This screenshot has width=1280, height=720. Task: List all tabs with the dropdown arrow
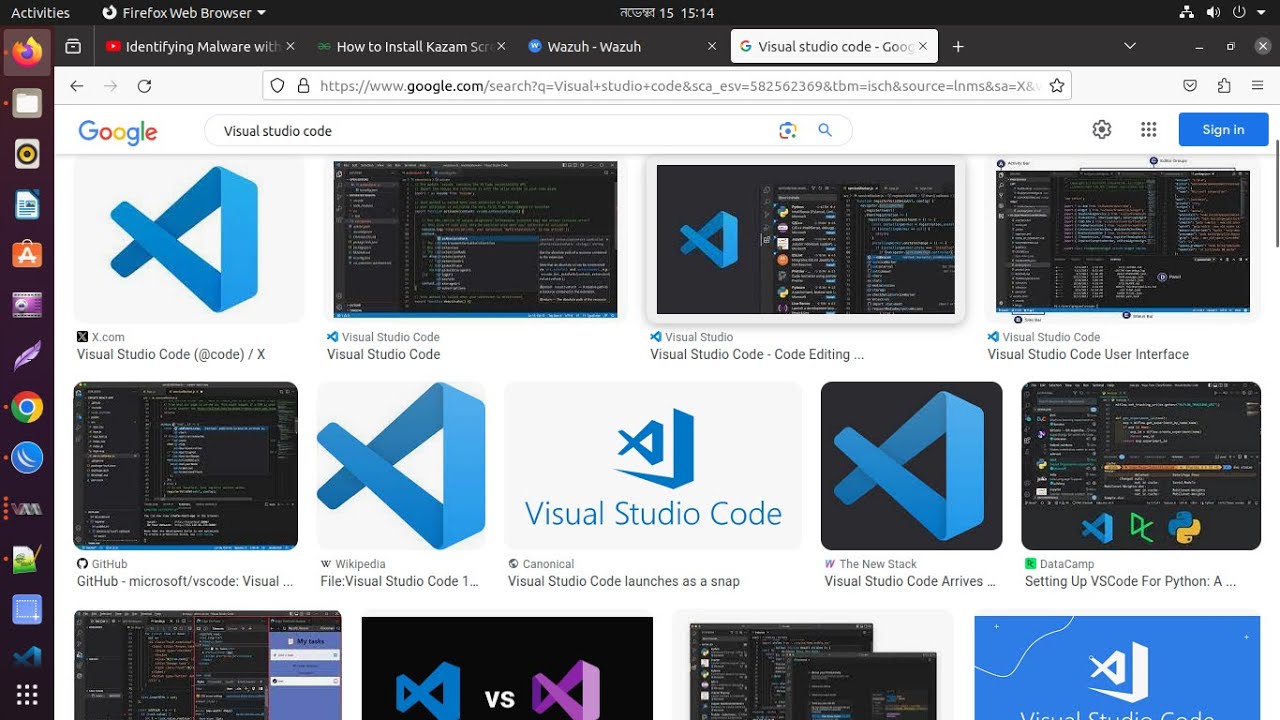pyautogui.click(x=1130, y=46)
